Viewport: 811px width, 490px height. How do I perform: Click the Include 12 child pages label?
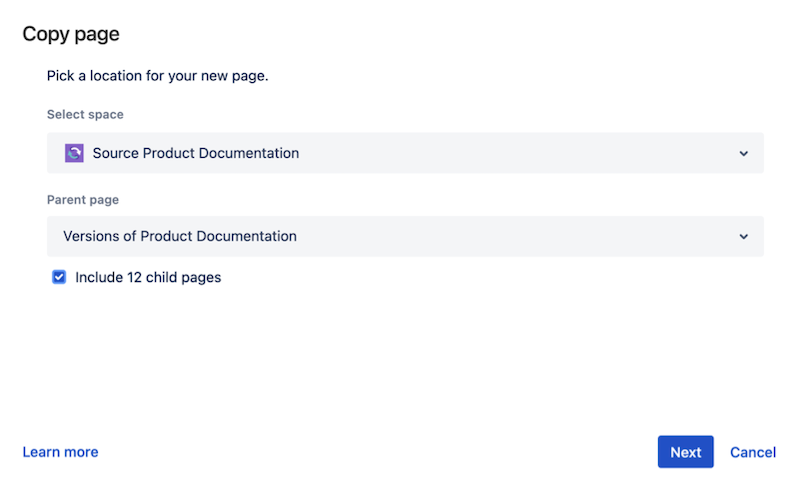tap(148, 278)
